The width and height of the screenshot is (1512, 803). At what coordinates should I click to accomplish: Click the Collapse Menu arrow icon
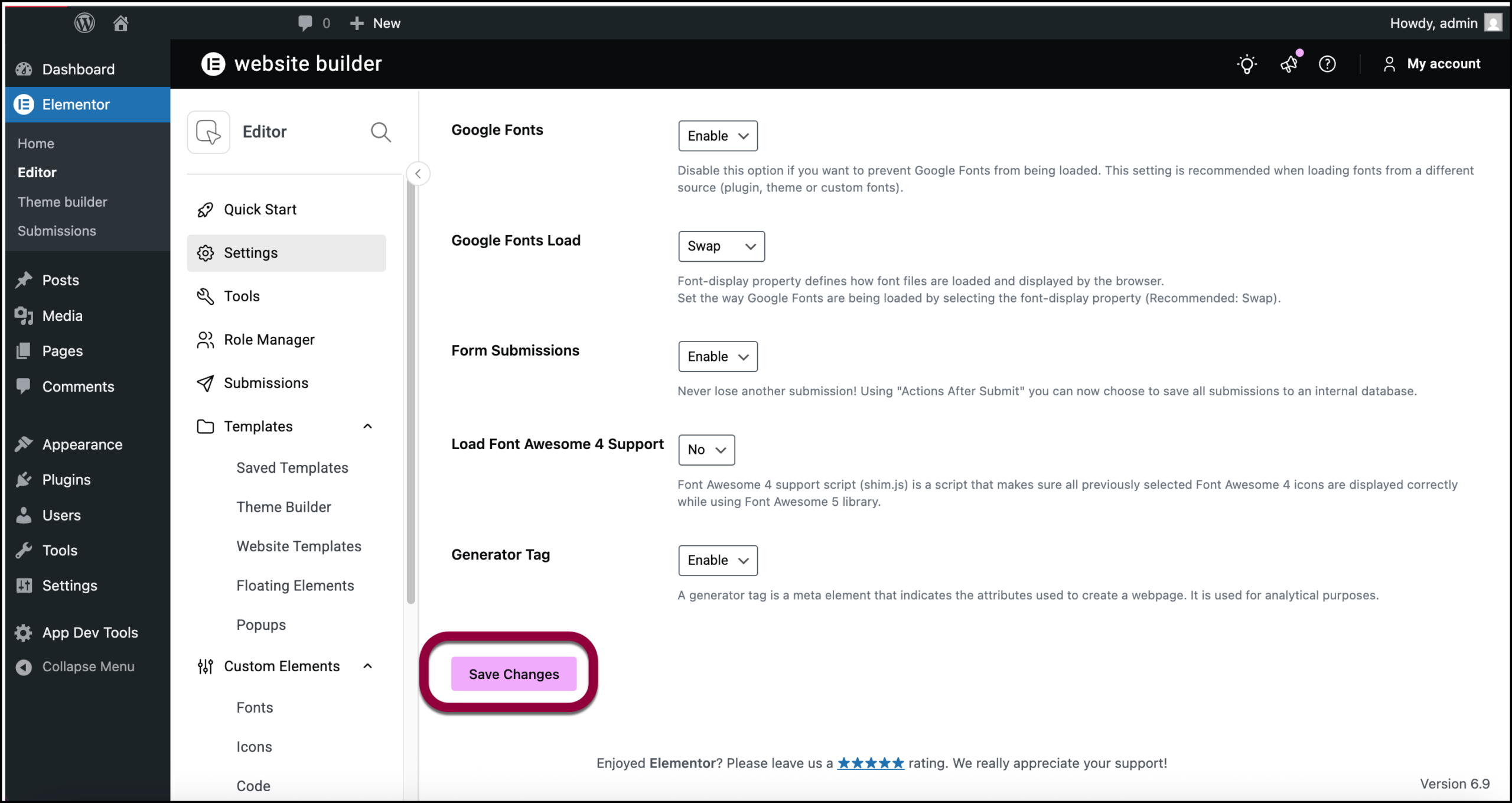pos(24,667)
